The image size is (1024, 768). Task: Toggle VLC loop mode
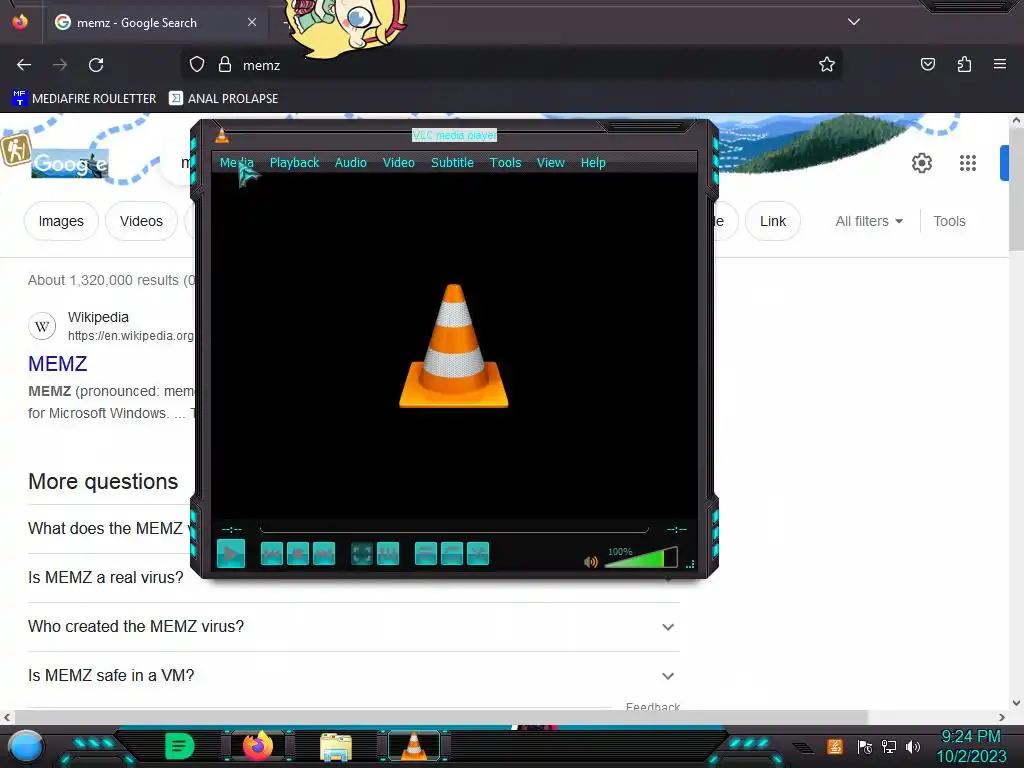[452, 554]
